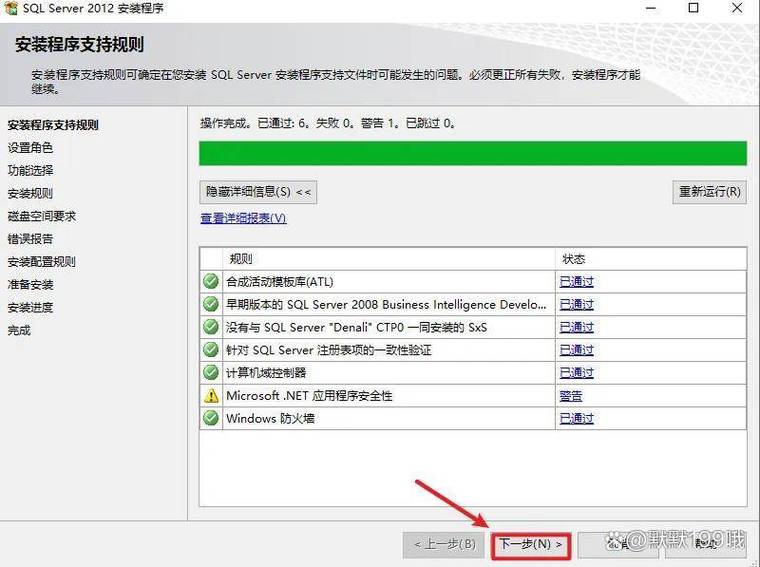
Task: Select 完成 step in sidebar
Action: 19,331
